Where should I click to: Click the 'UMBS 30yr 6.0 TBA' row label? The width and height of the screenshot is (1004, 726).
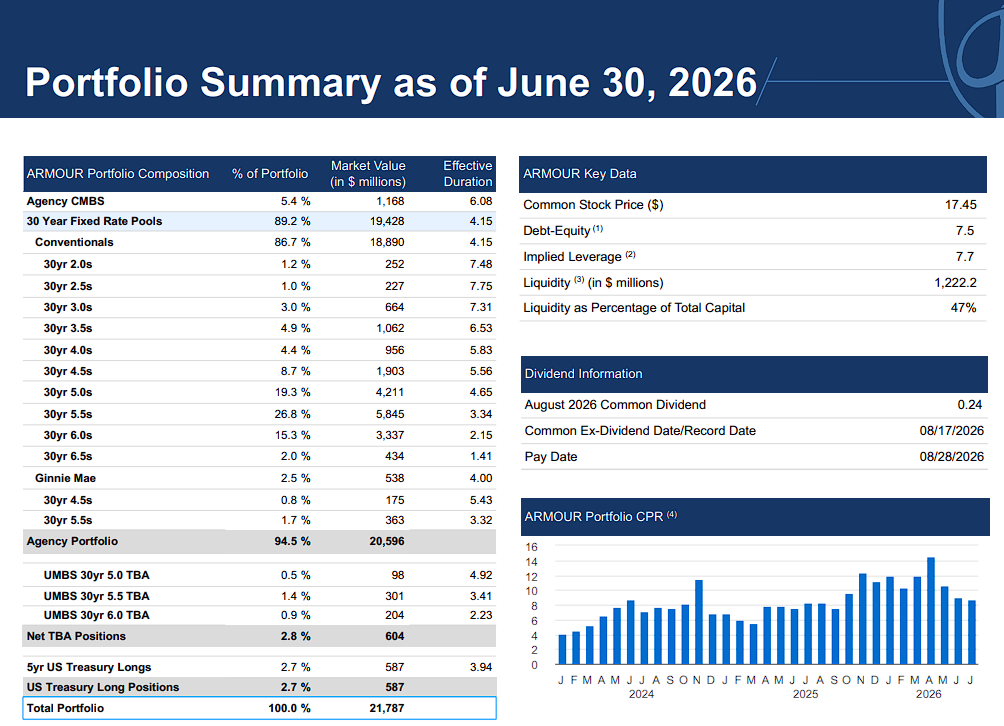(x=97, y=615)
